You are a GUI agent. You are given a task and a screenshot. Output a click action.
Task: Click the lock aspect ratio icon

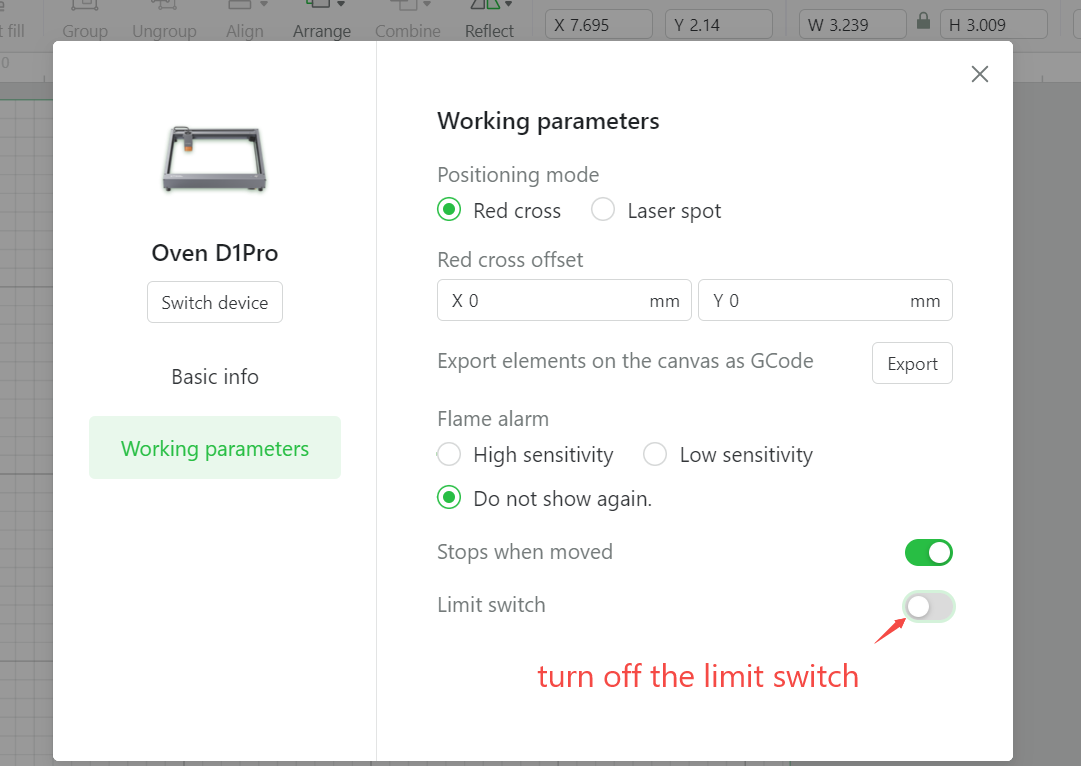point(923,22)
